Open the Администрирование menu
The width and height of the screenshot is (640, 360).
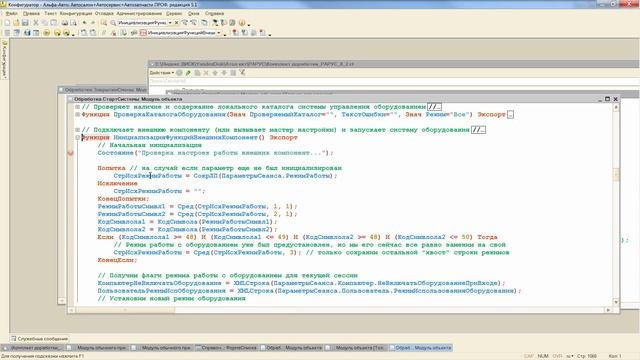(x=139, y=13)
